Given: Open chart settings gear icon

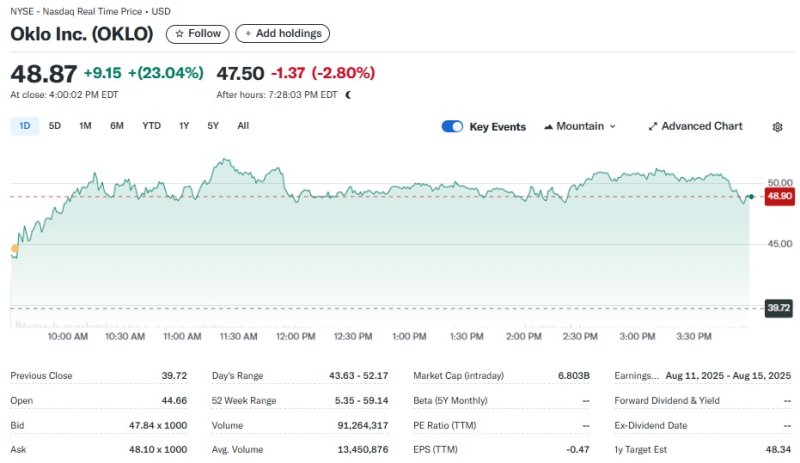Looking at the screenshot, I should tap(777, 127).
